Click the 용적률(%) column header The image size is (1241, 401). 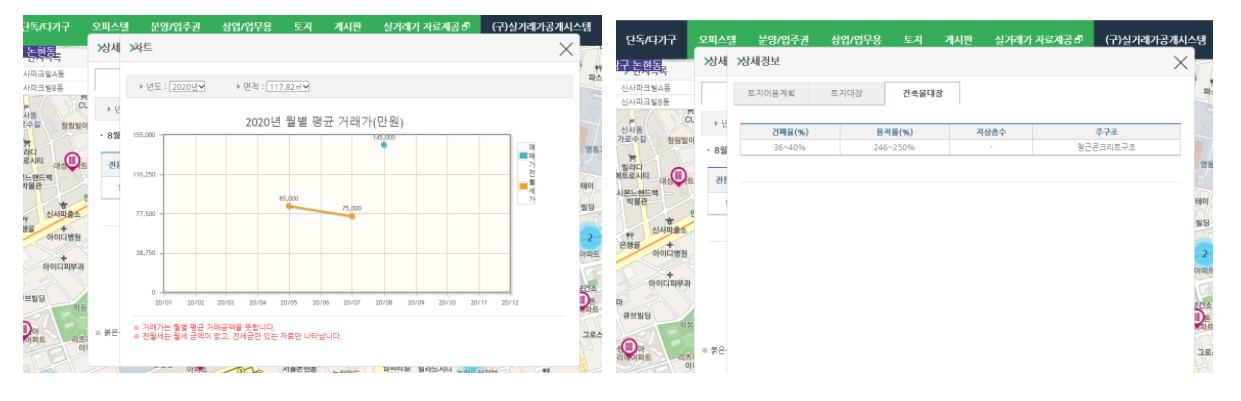pos(892,132)
